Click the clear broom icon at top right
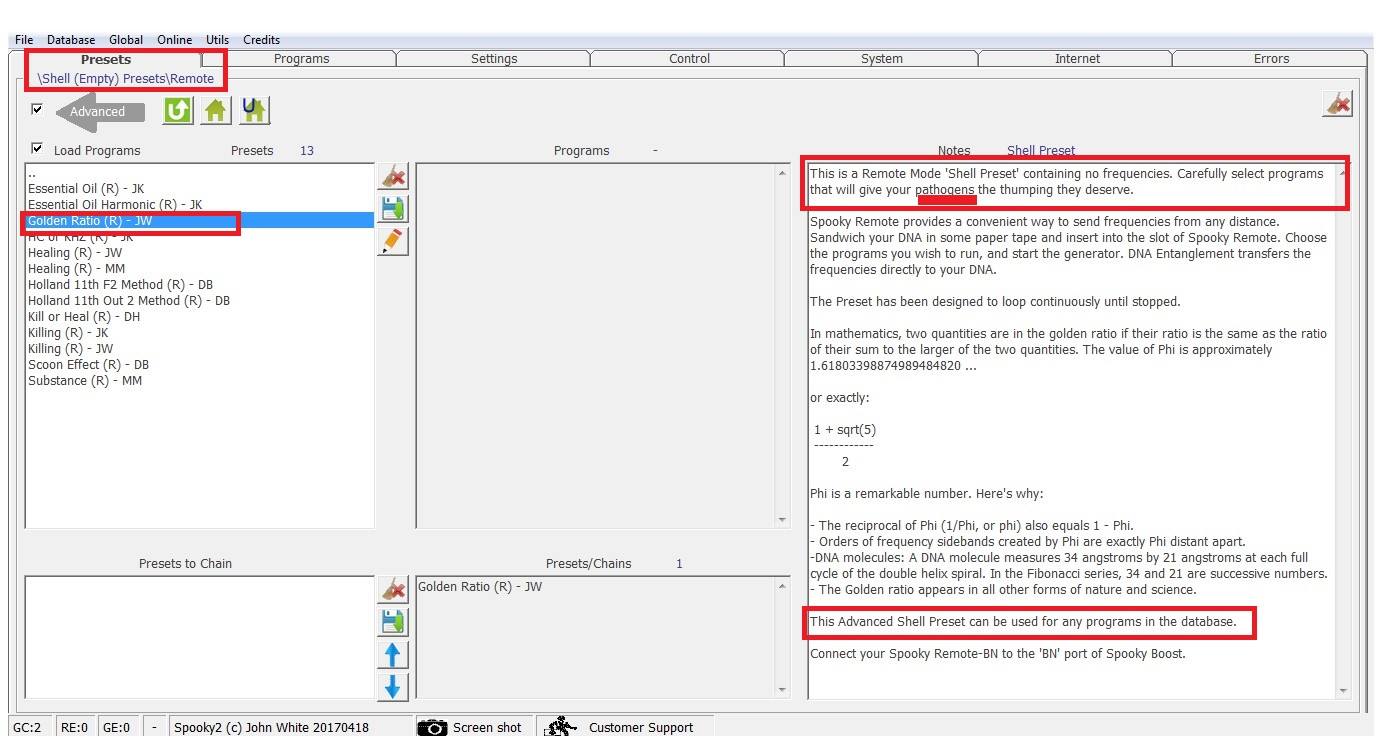The image size is (1382, 744). point(1337,103)
